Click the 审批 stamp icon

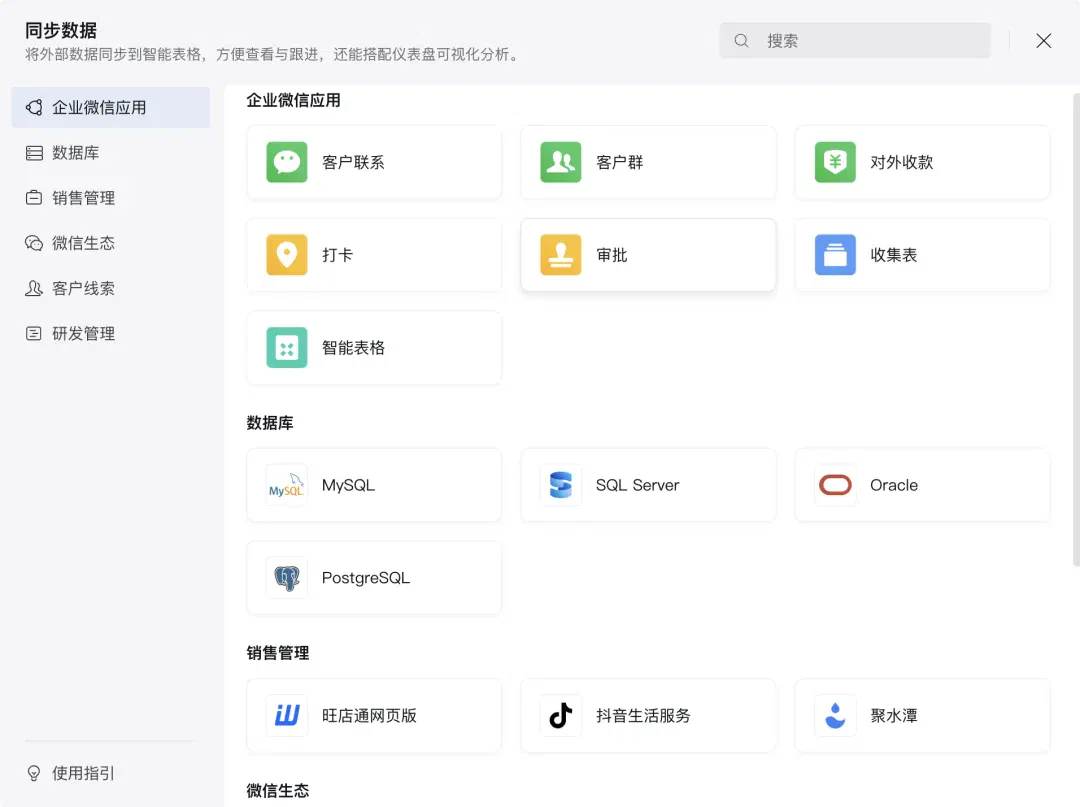561,255
